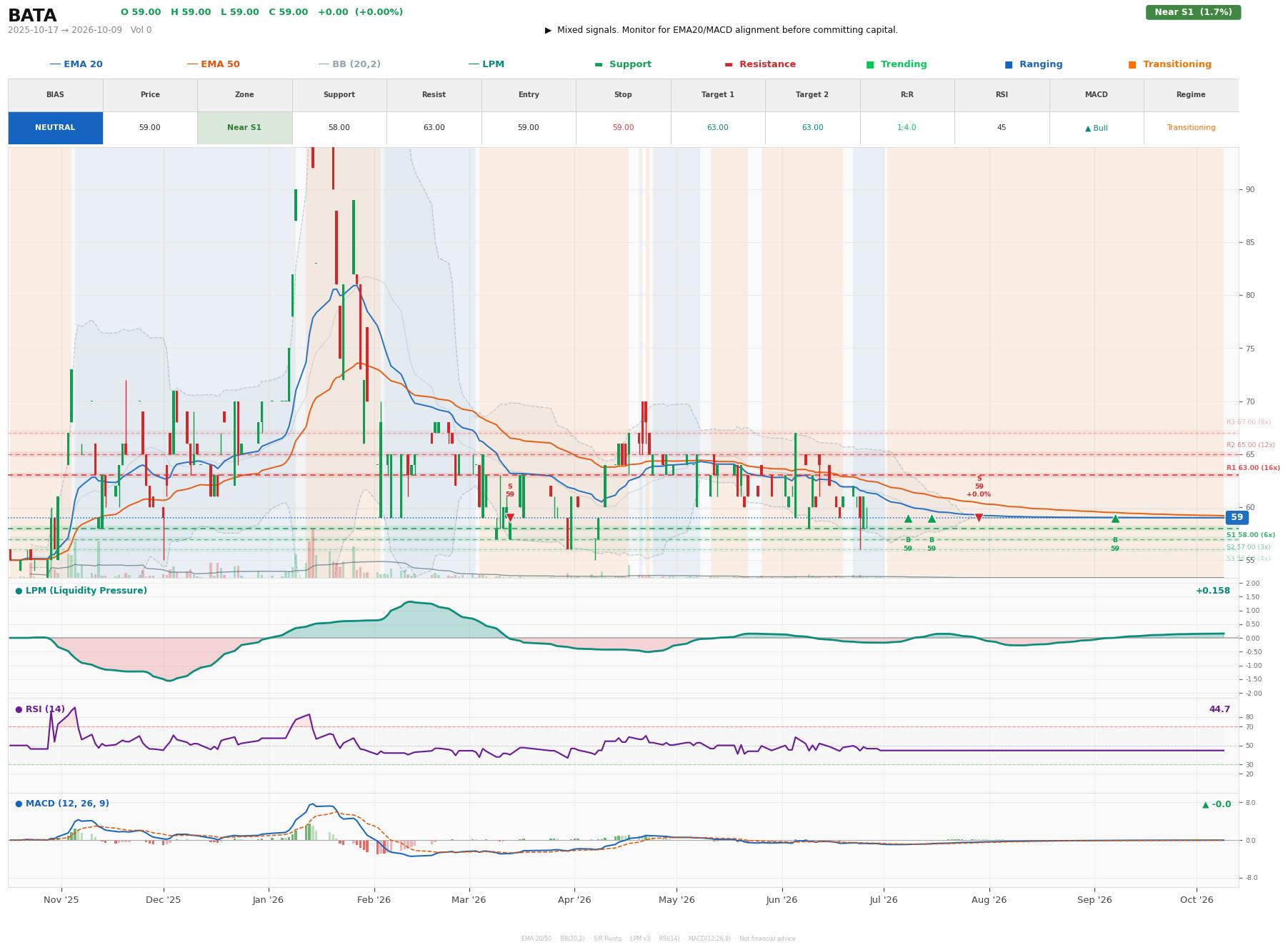
Task: Click the RSI reading 44.7
Action: pyautogui.click(x=1219, y=709)
